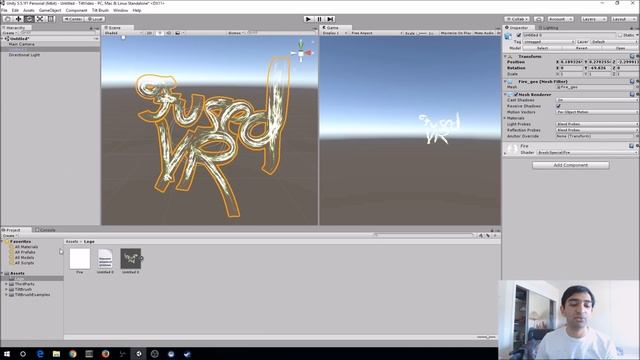
Task: Open the Gizmos dropdown in Scene view
Action: [236, 33]
